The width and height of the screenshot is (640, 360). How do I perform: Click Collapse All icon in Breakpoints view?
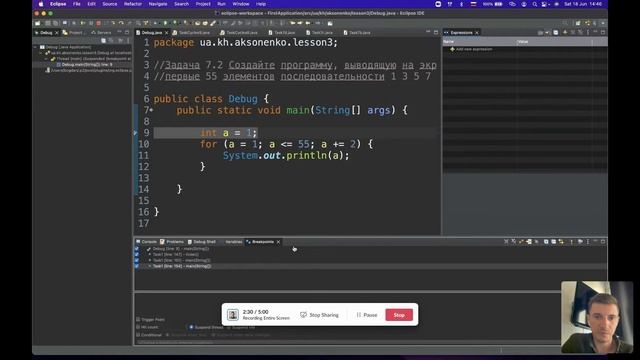coord(553,242)
